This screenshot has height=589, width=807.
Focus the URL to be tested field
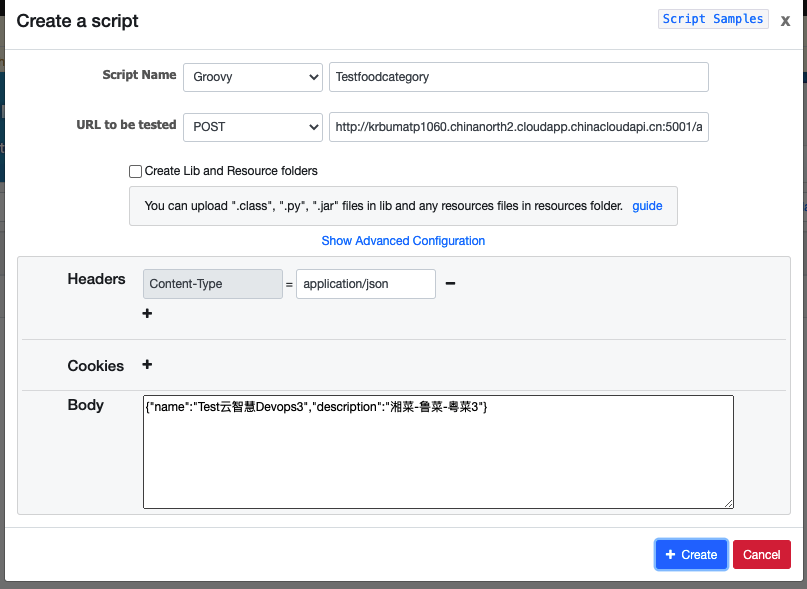518,127
